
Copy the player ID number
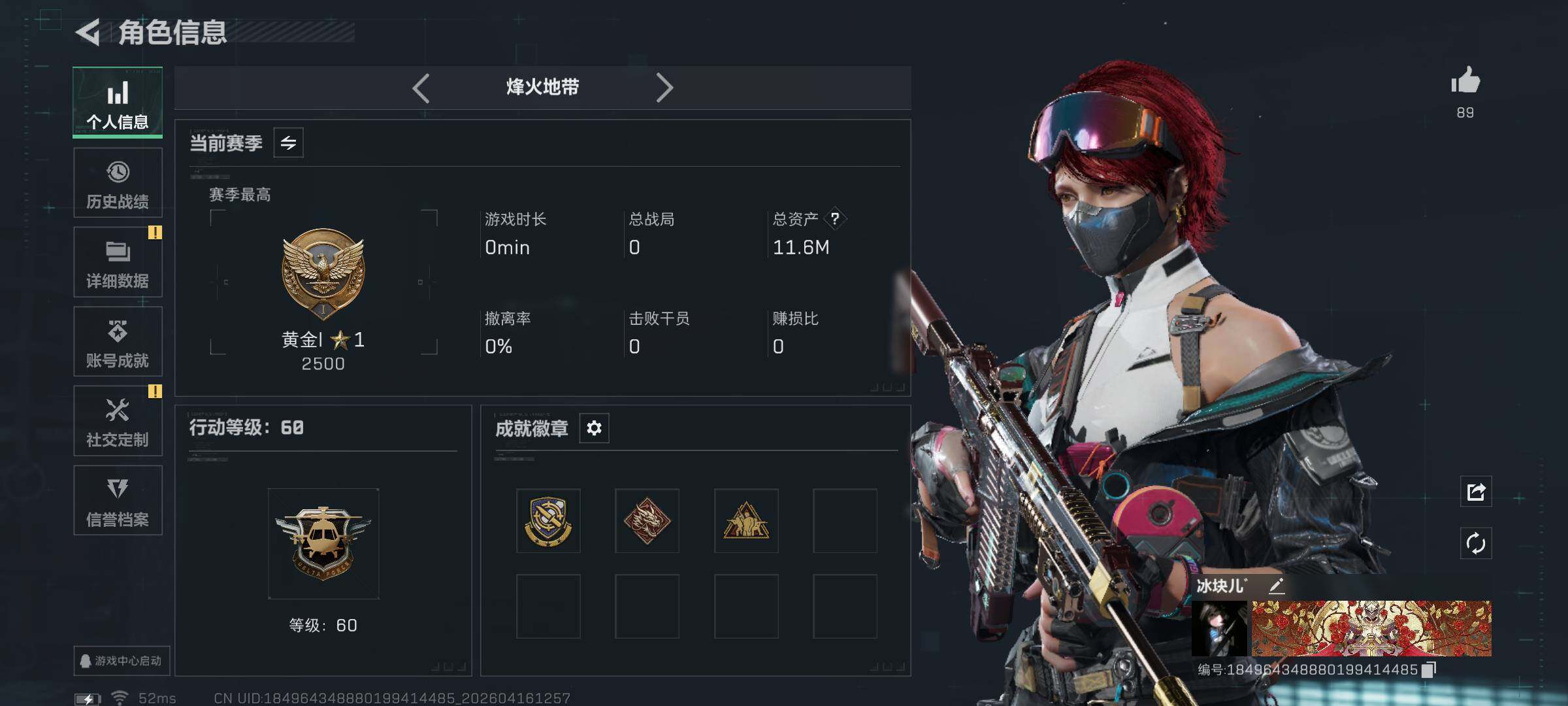point(1429,669)
